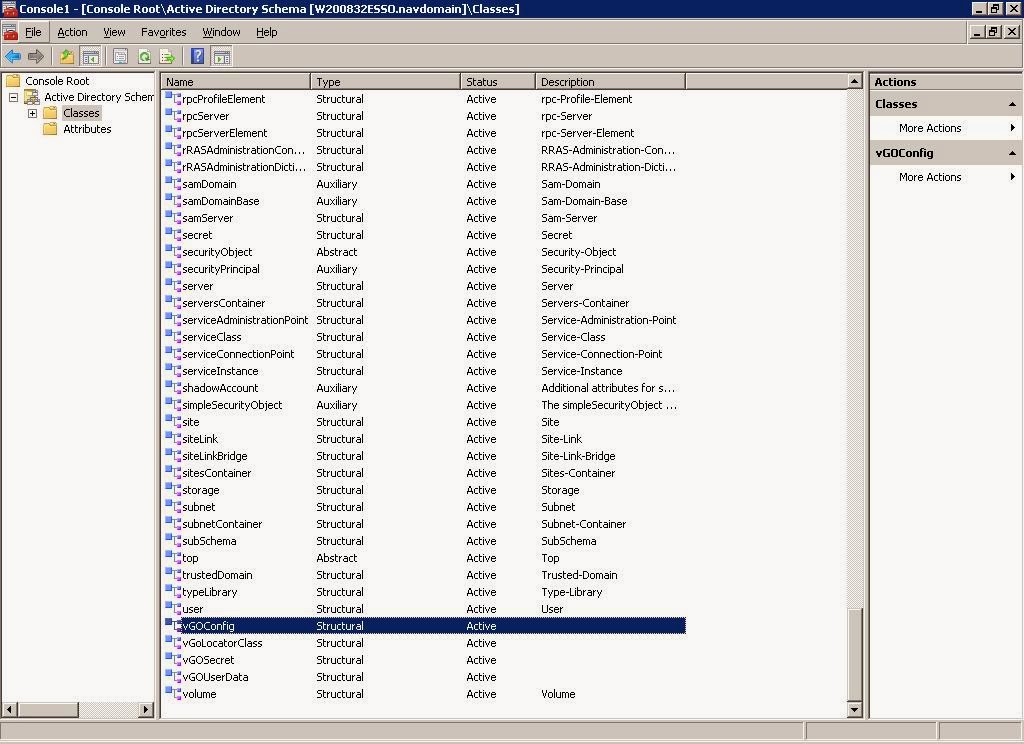Open the Favorites menu
This screenshot has height=744, width=1024.
[163, 32]
